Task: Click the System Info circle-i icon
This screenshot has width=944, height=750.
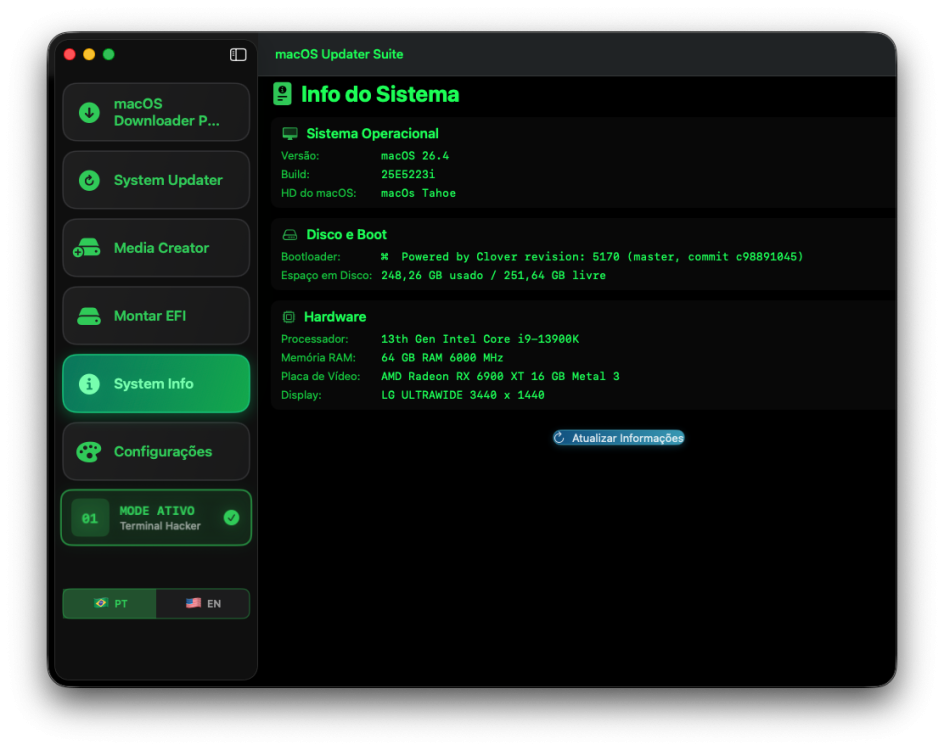Action: pyautogui.click(x=89, y=384)
